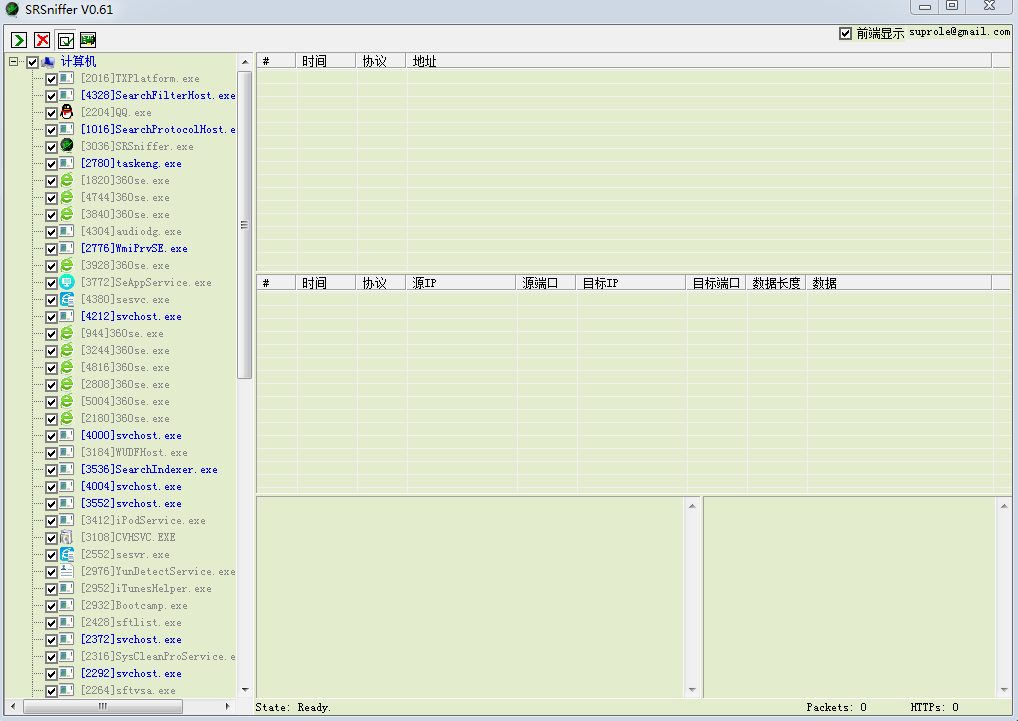1018x721 pixels.
Task: Click the 360 browser icon for [5004]360se.exe
Action: tap(67, 400)
